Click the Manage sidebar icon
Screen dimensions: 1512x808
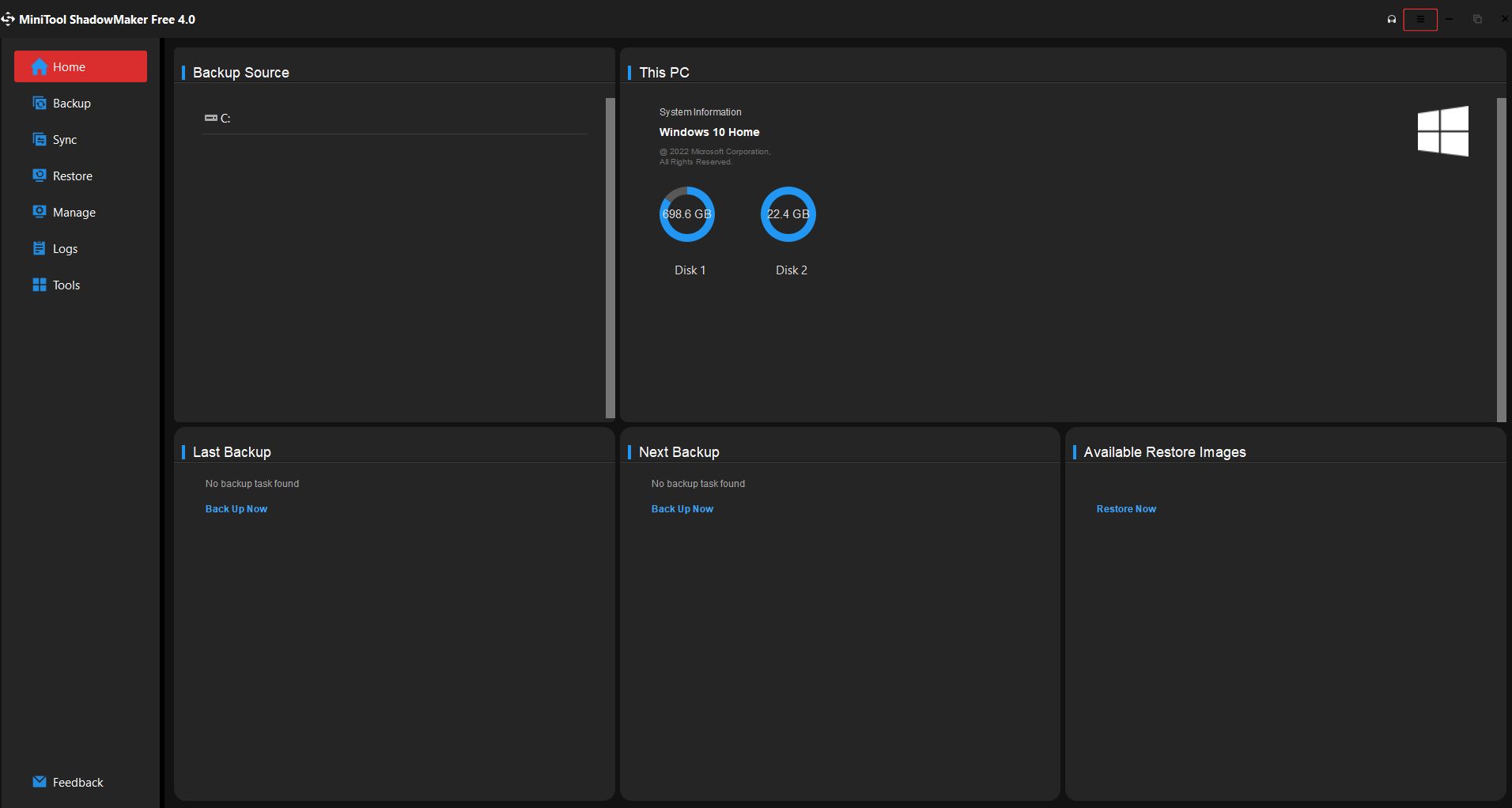click(40, 212)
